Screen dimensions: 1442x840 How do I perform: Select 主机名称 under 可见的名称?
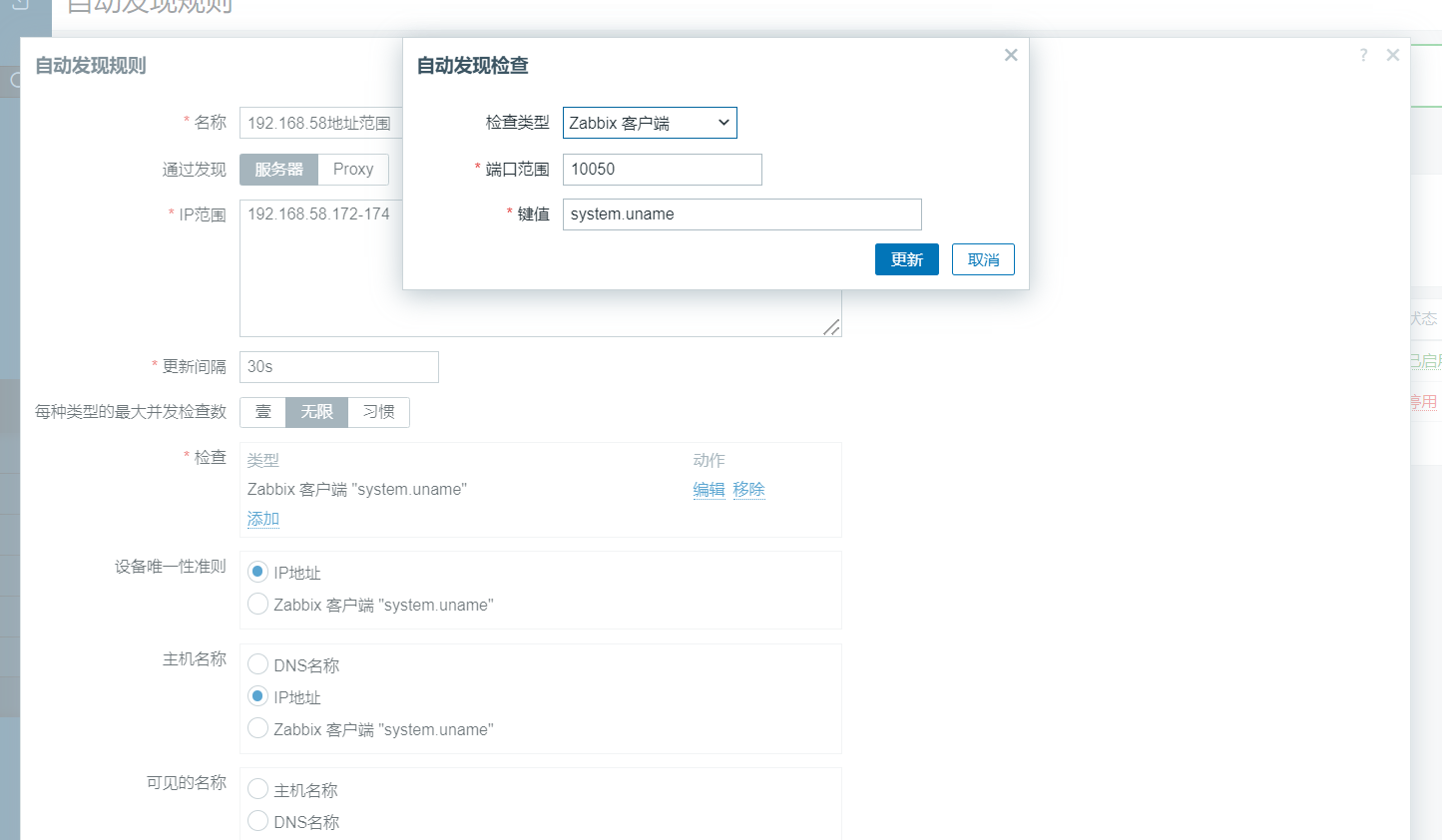click(257, 789)
